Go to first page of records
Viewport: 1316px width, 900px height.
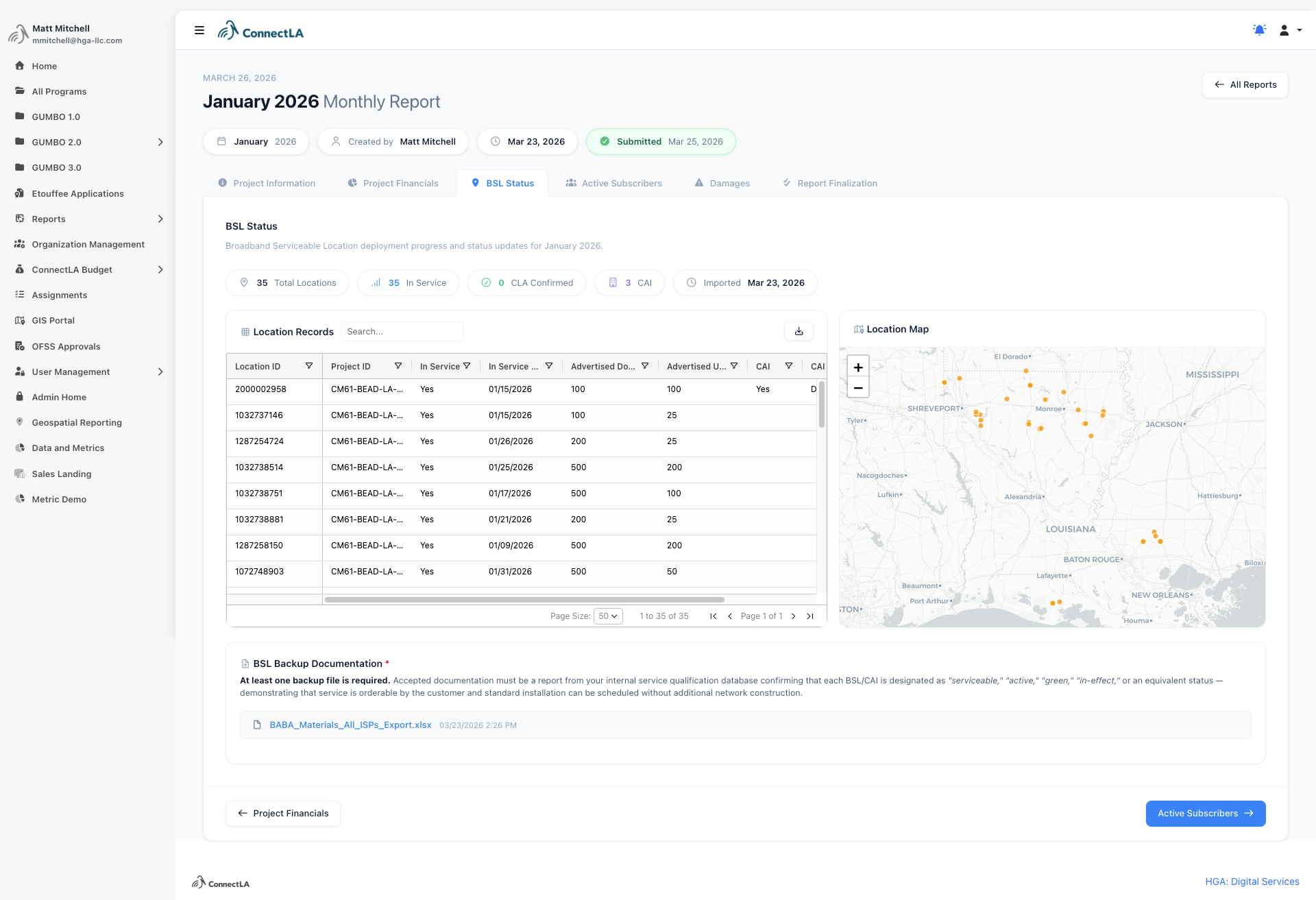click(714, 616)
